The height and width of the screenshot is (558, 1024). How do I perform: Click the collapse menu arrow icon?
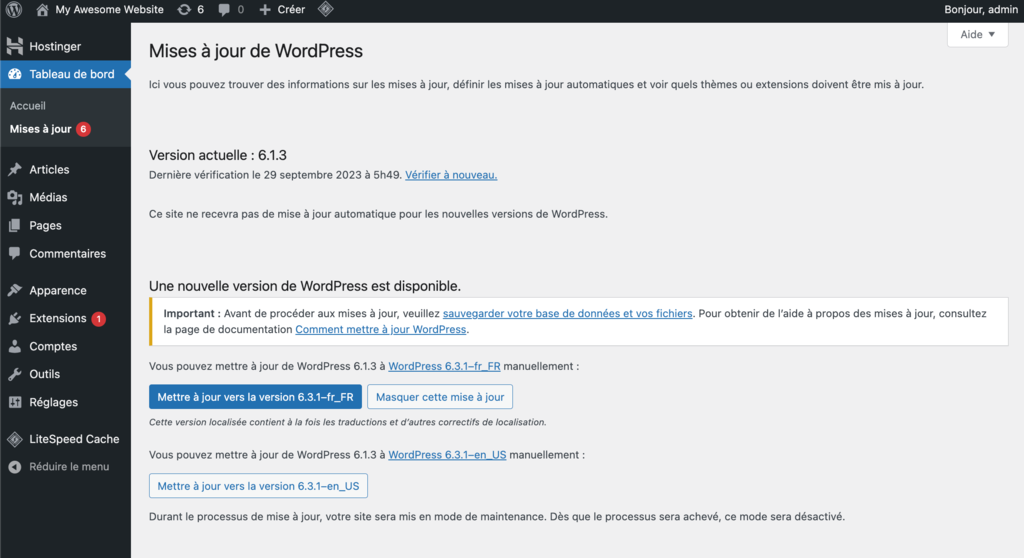click(14, 467)
